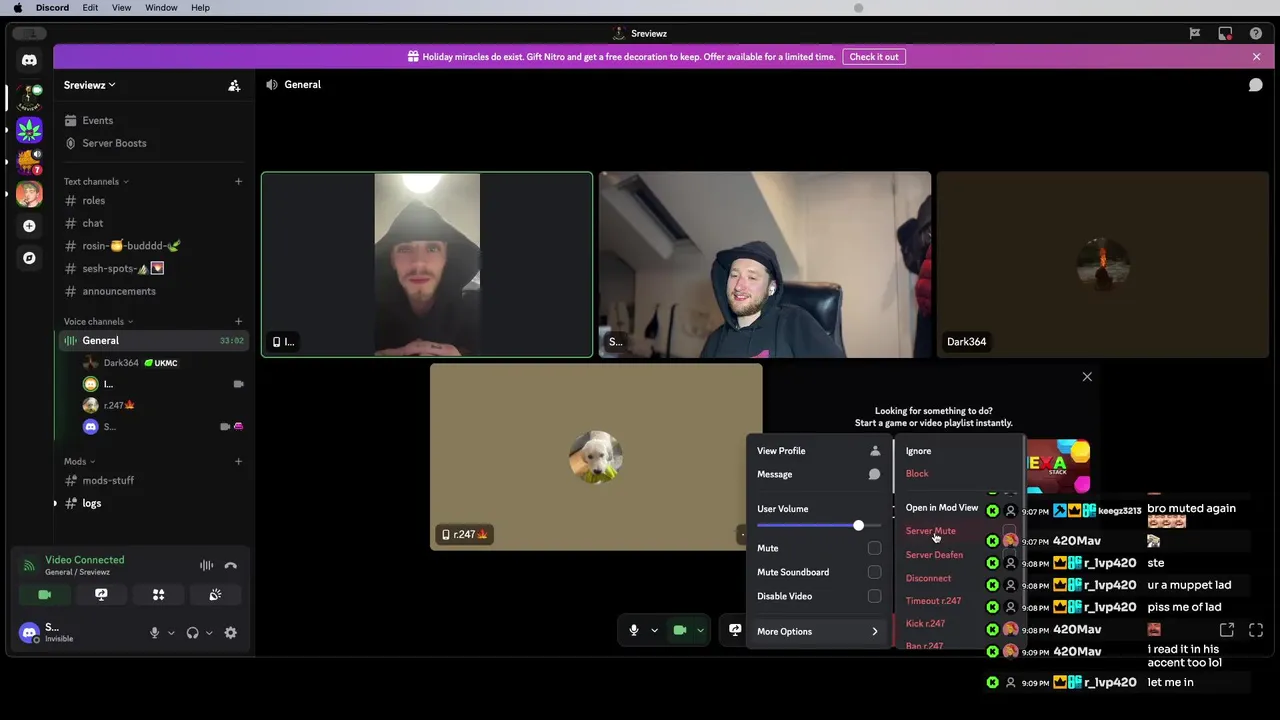This screenshot has height=720, width=1280.
Task: Open output device chevron beside headphones
Action: 209,633
